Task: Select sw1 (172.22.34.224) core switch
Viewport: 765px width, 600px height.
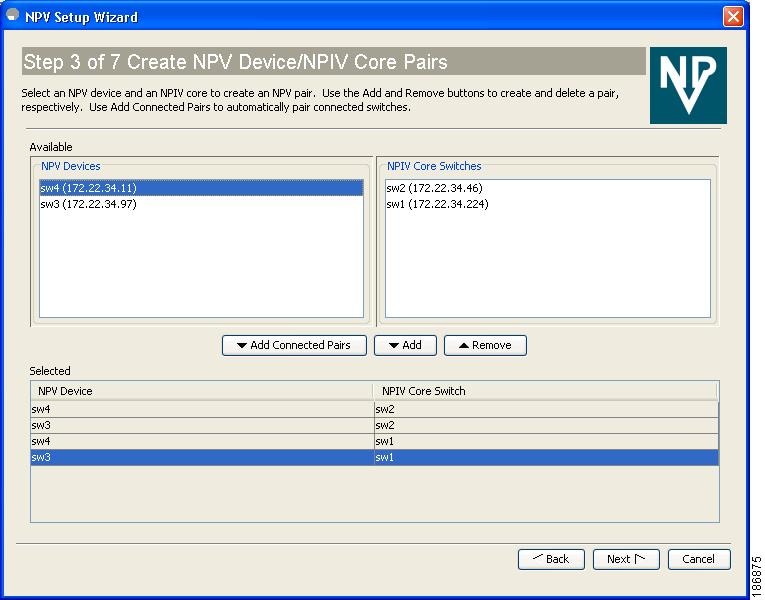Action: [x=547, y=204]
